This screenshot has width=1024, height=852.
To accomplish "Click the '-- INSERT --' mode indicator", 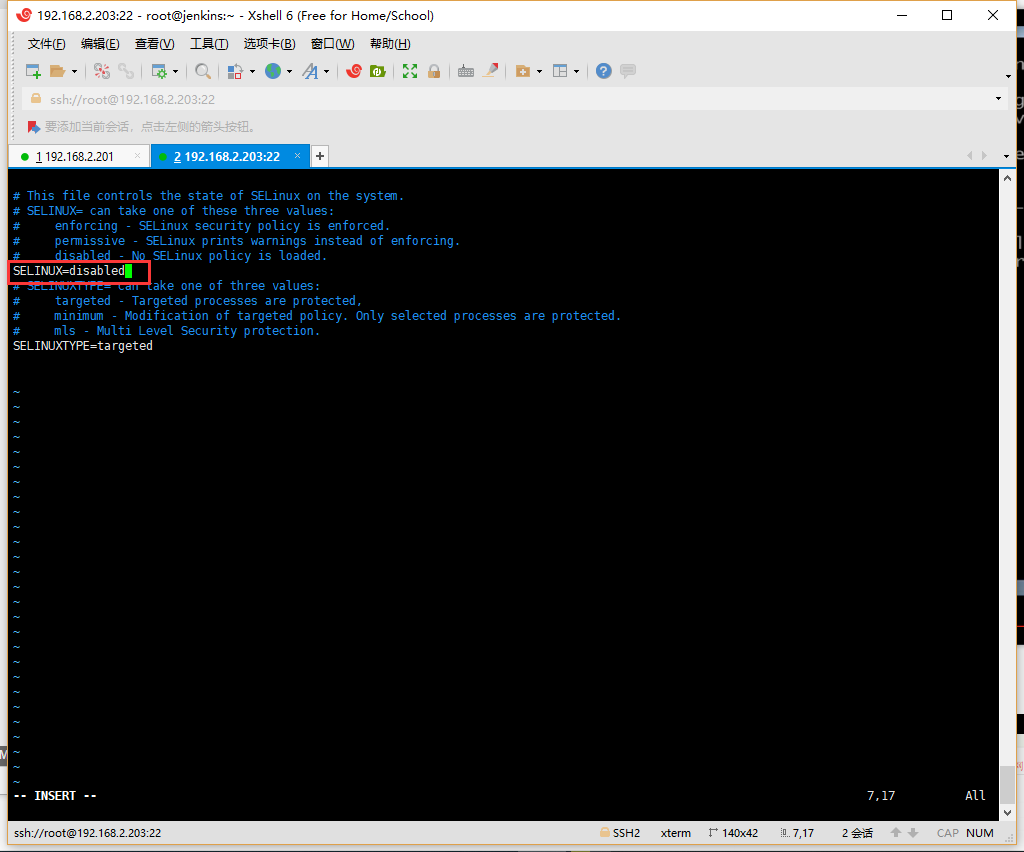I will 55,796.
